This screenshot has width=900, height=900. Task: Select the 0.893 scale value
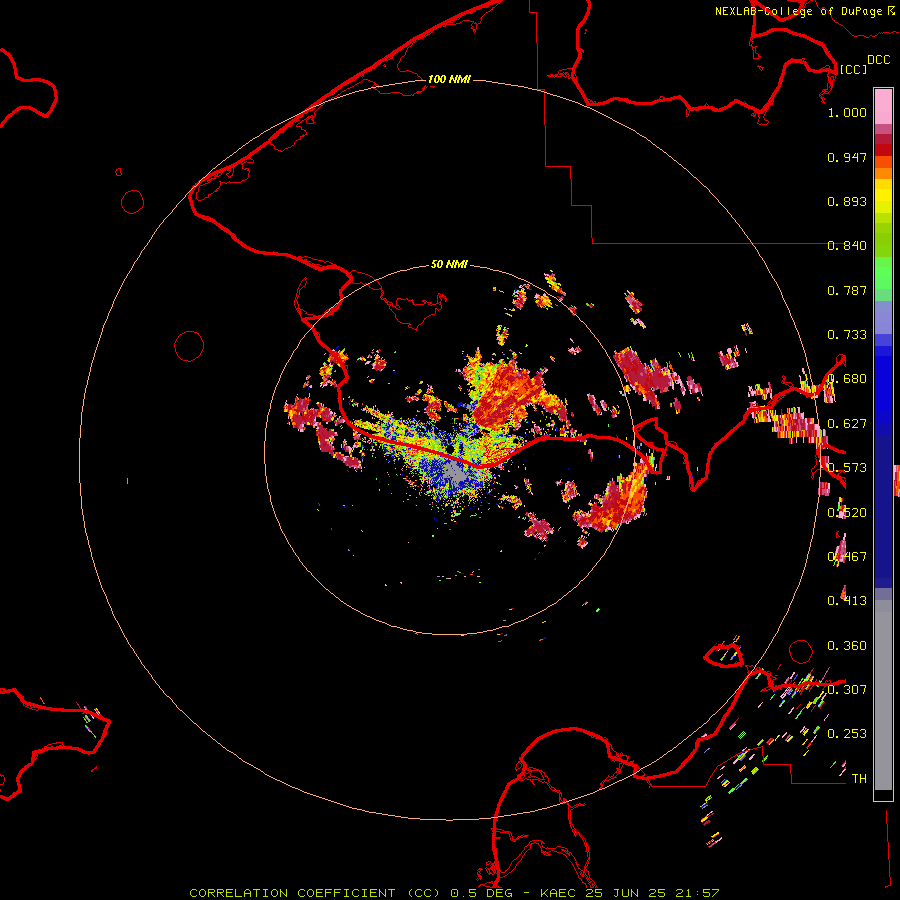pos(847,201)
